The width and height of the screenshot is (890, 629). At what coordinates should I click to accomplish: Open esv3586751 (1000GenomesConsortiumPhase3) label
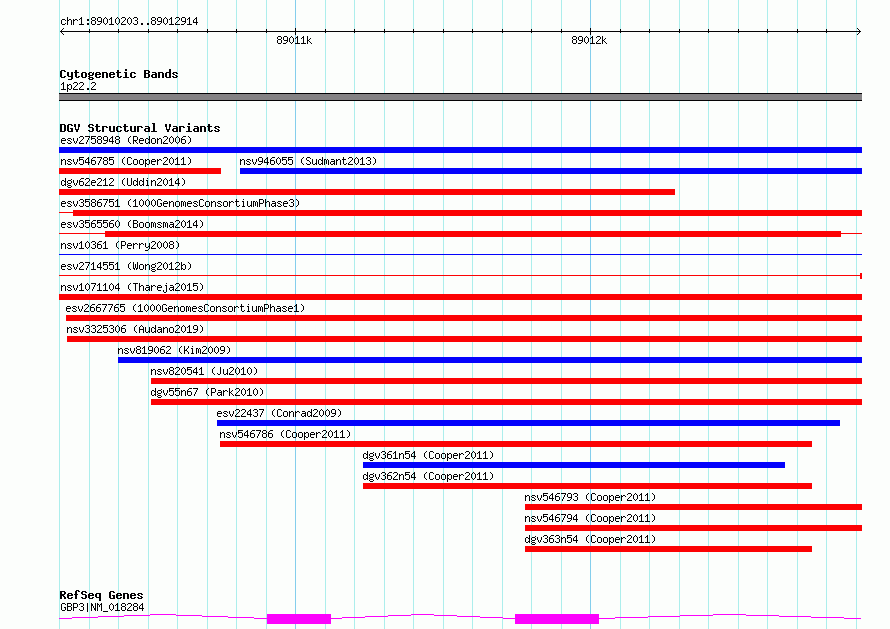(x=180, y=203)
